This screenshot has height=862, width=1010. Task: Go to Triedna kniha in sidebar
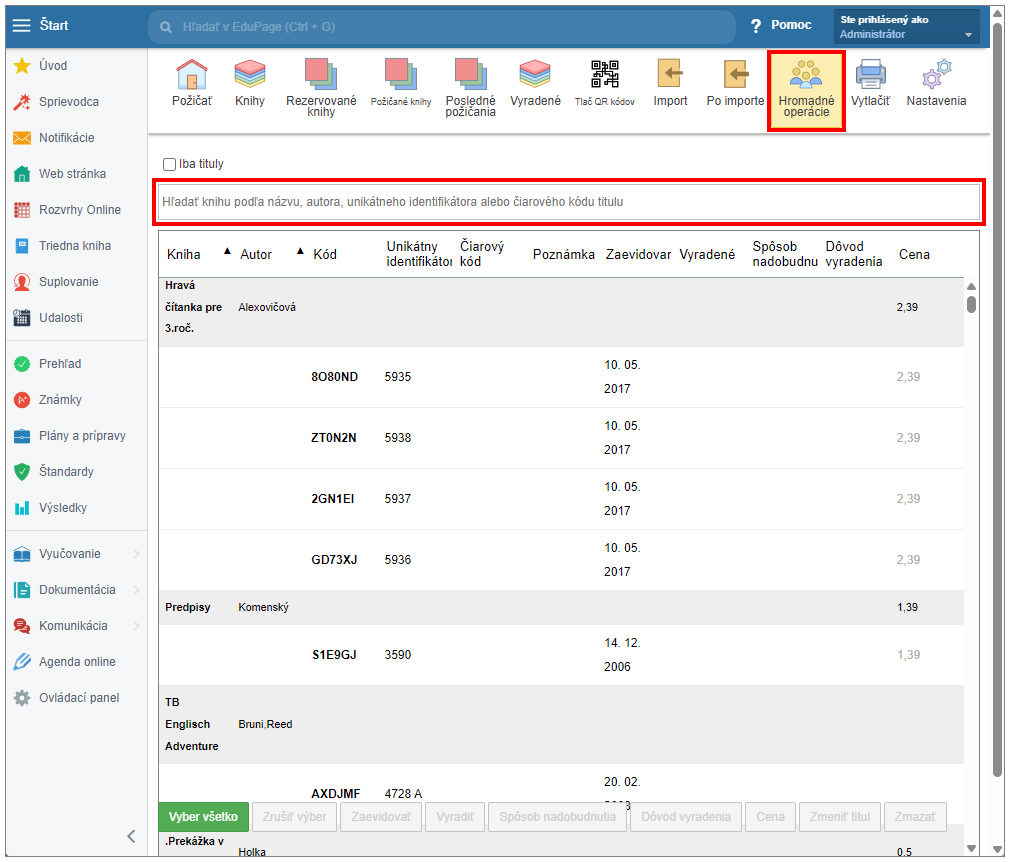click(x=74, y=246)
